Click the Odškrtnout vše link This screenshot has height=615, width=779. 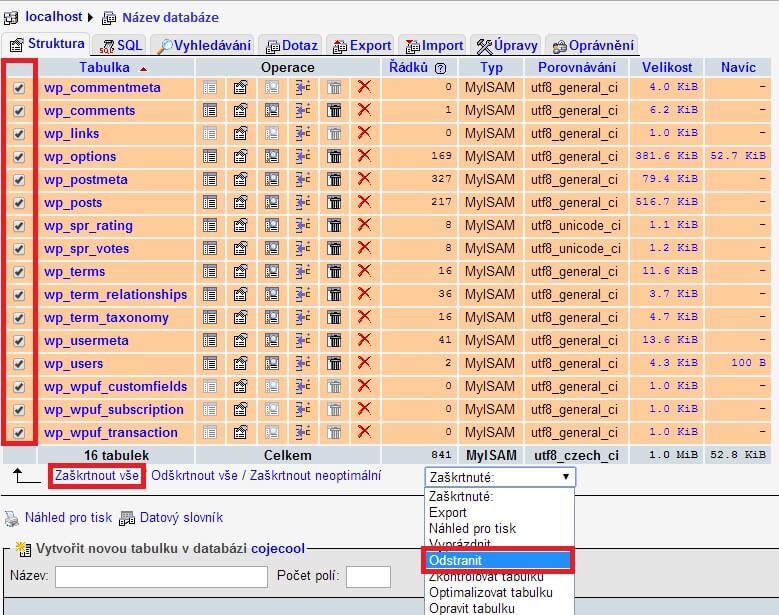pyautogui.click(x=194, y=475)
